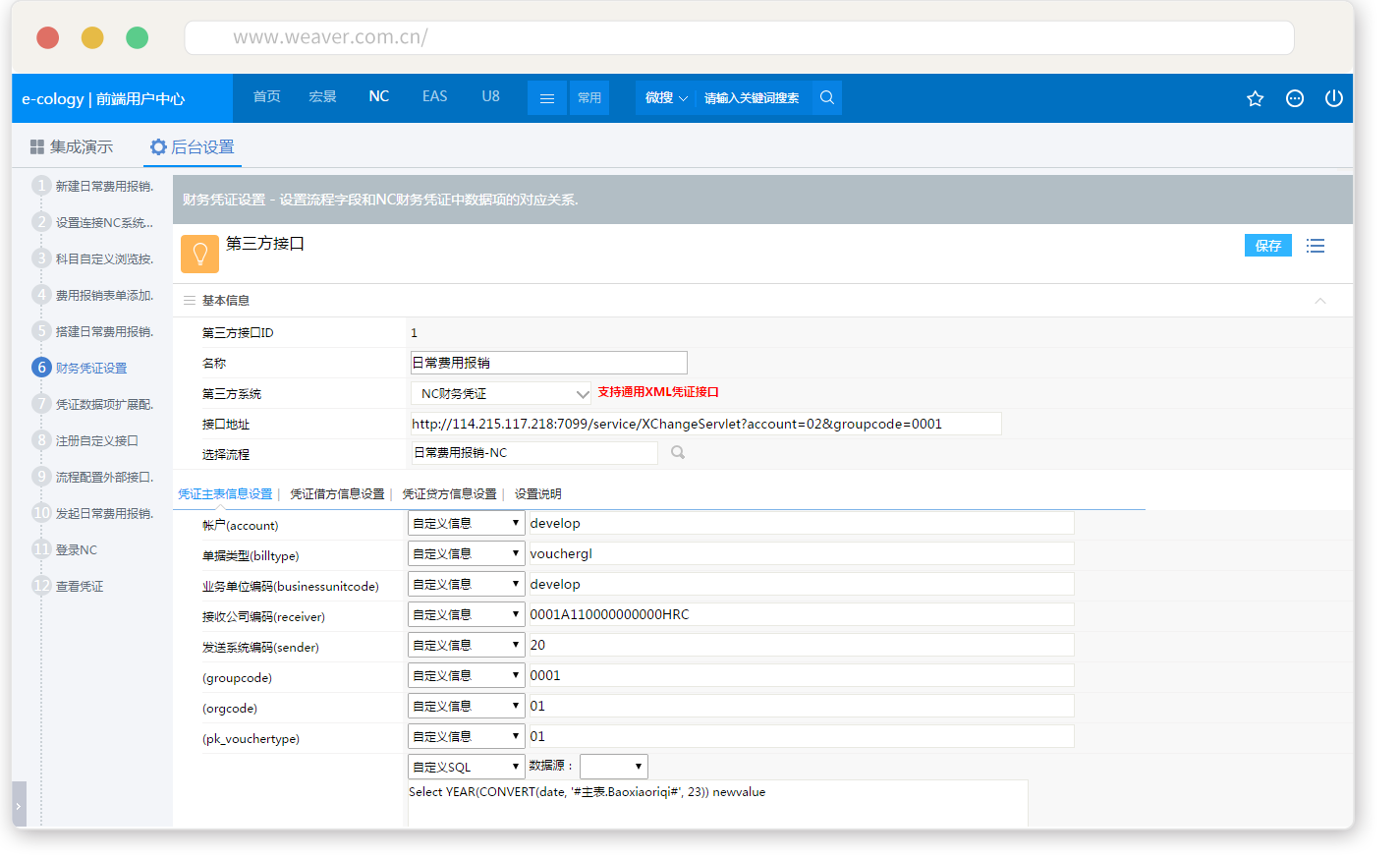This screenshot has height=860, width=1400.
Task: Click the 接口地址 URL input field
Action: (x=705, y=424)
